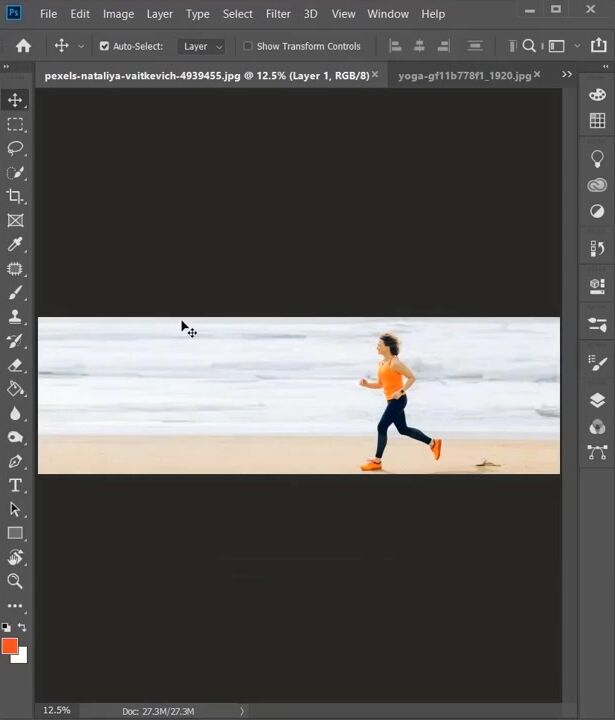The image size is (615, 720).
Task: Select the Sponge/Dodge tool
Action: [x=15, y=437]
